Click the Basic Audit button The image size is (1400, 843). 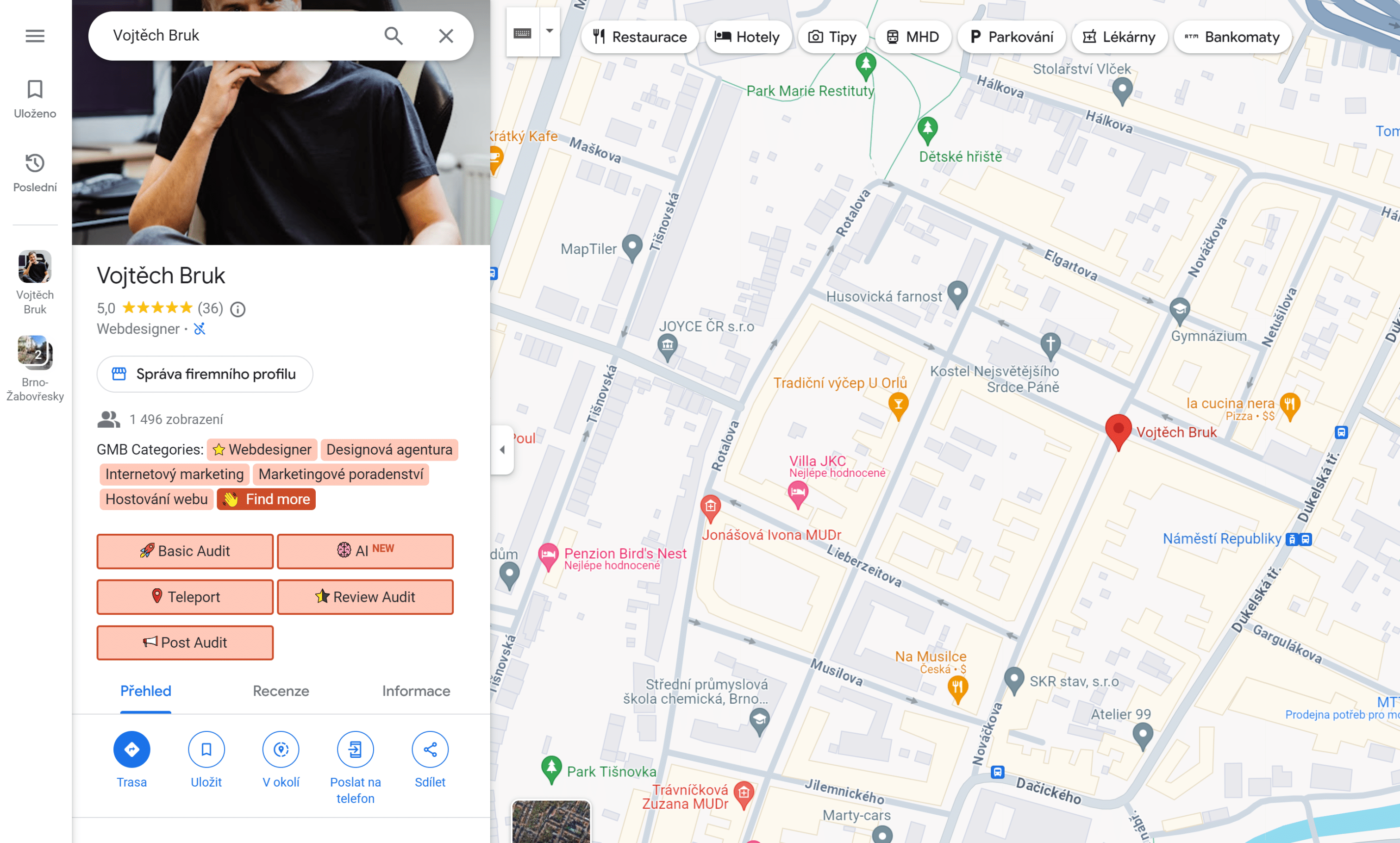[x=185, y=551]
